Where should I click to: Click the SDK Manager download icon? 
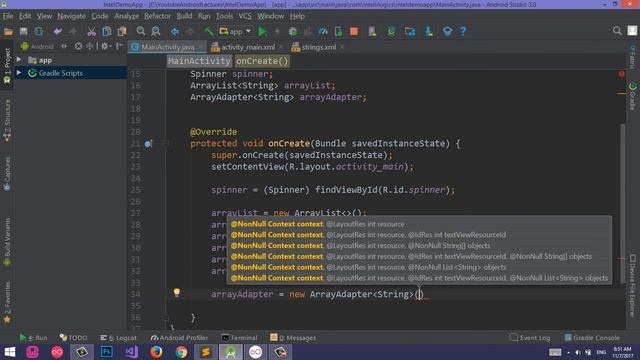pos(429,31)
